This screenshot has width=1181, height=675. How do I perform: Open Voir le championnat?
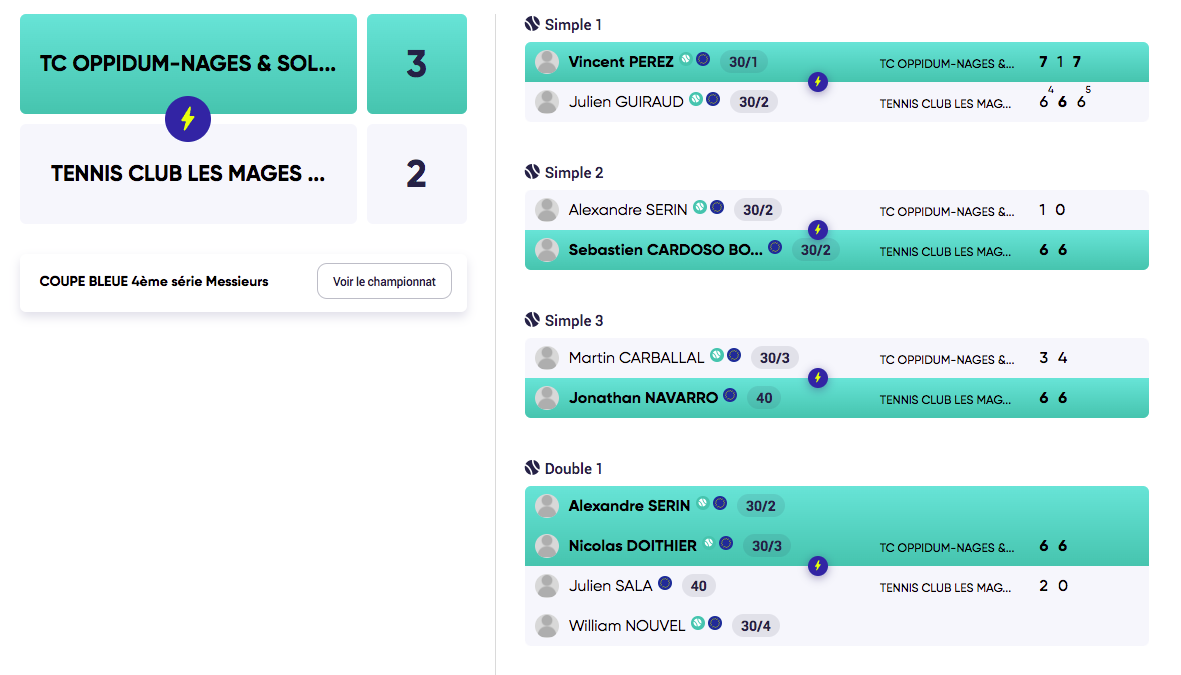[384, 281]
